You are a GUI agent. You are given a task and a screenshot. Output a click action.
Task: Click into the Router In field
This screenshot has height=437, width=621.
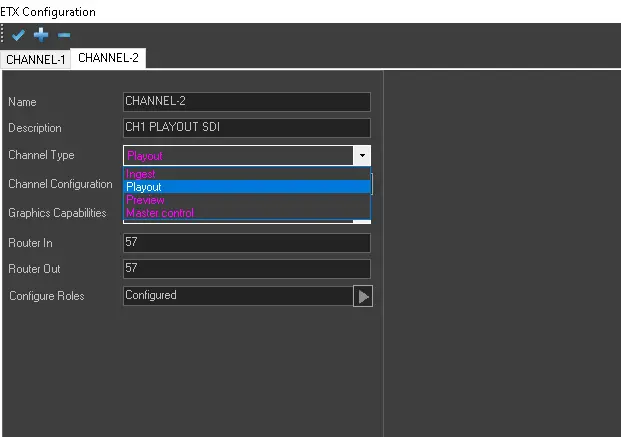coord(246,243)
